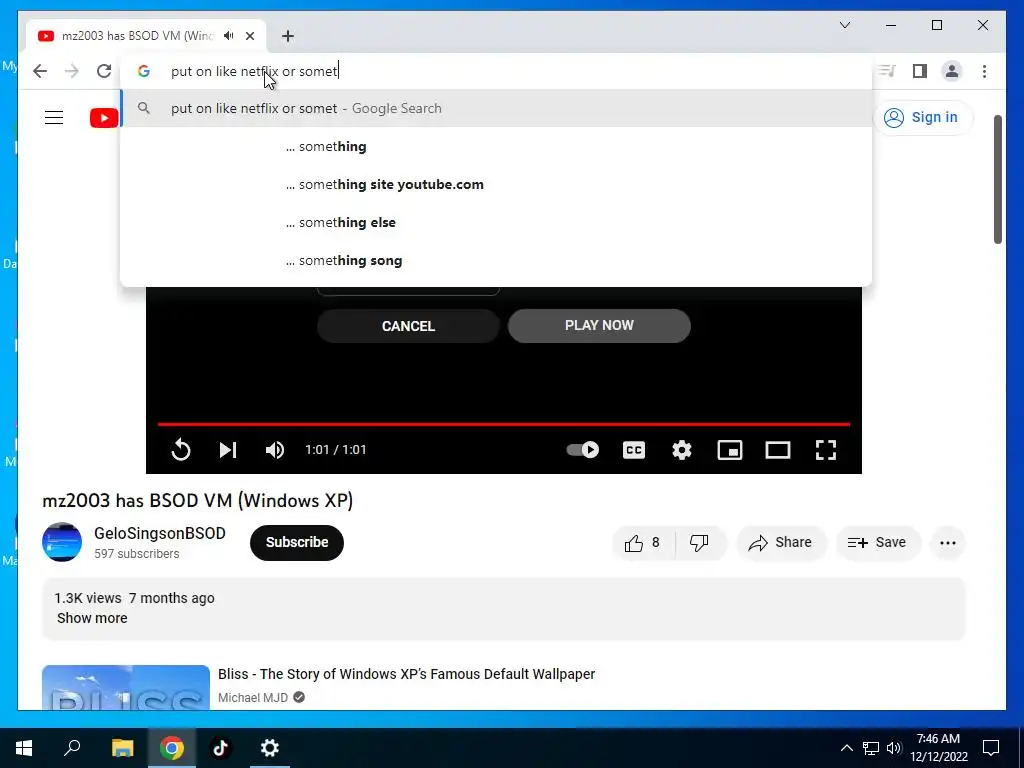Expand the description with Show more
This screenshot has width=1024, height=768.
coord(92,618)
